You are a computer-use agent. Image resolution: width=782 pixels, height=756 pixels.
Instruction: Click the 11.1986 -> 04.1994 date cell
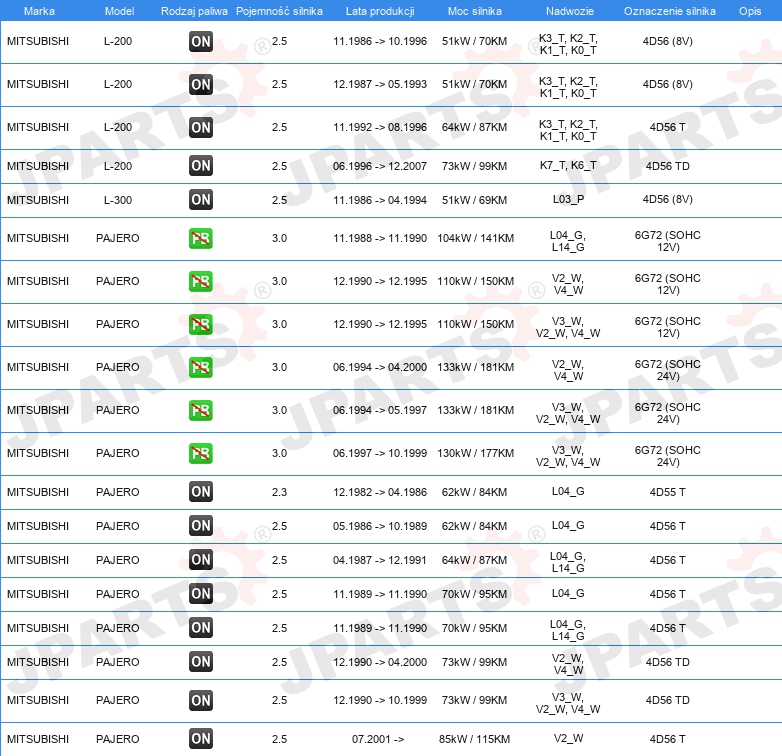pos(380,200)
